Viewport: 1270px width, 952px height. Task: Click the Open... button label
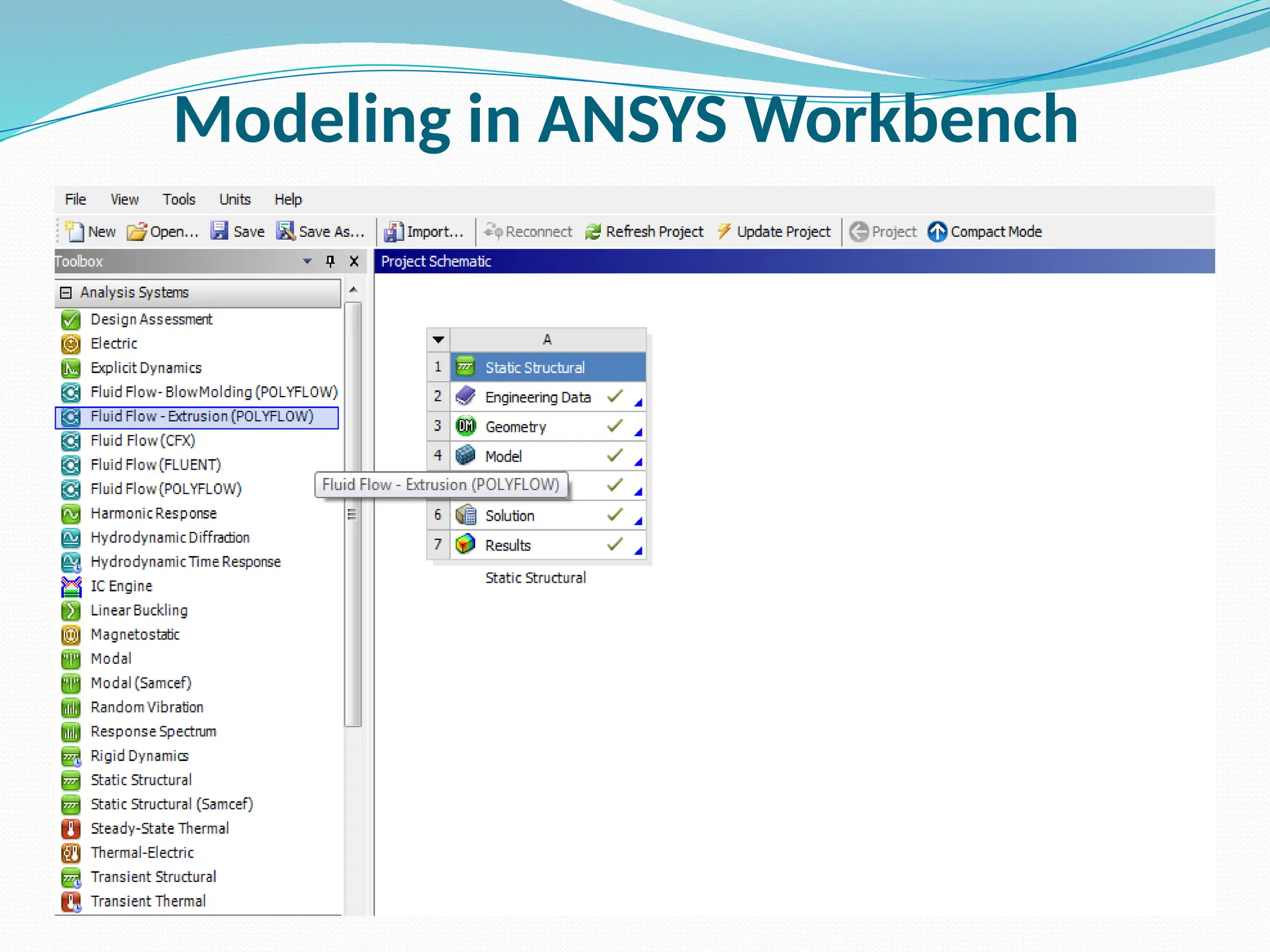tap(174, 231)
